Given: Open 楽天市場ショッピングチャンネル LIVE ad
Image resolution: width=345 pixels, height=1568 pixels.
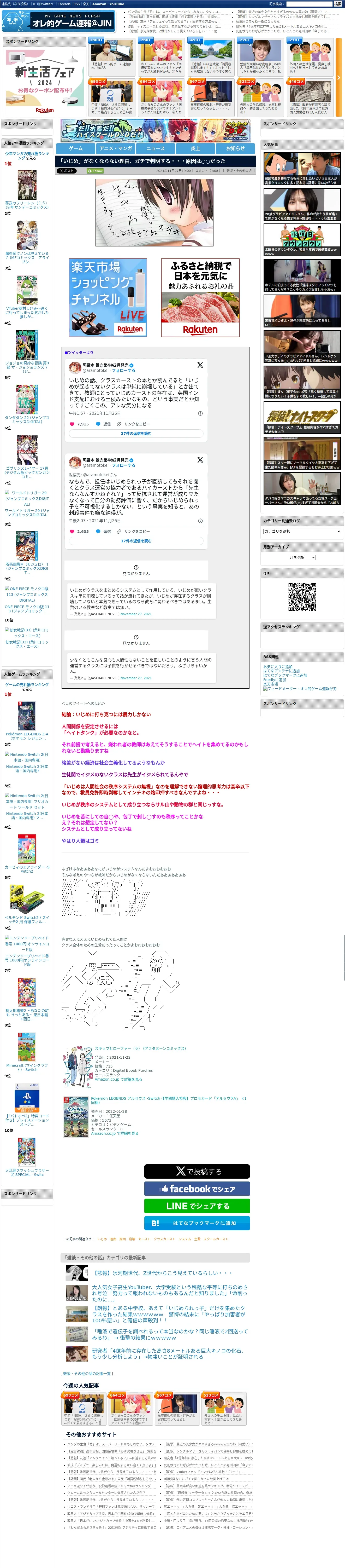Looking at the screenshot, I should pyautogui.click(x=108, y=298).
